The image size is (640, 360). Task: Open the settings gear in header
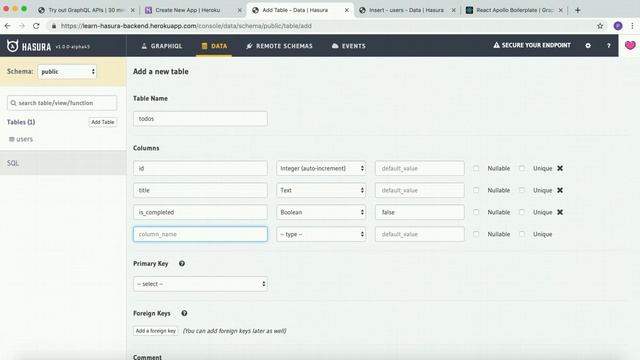point(588,46)
